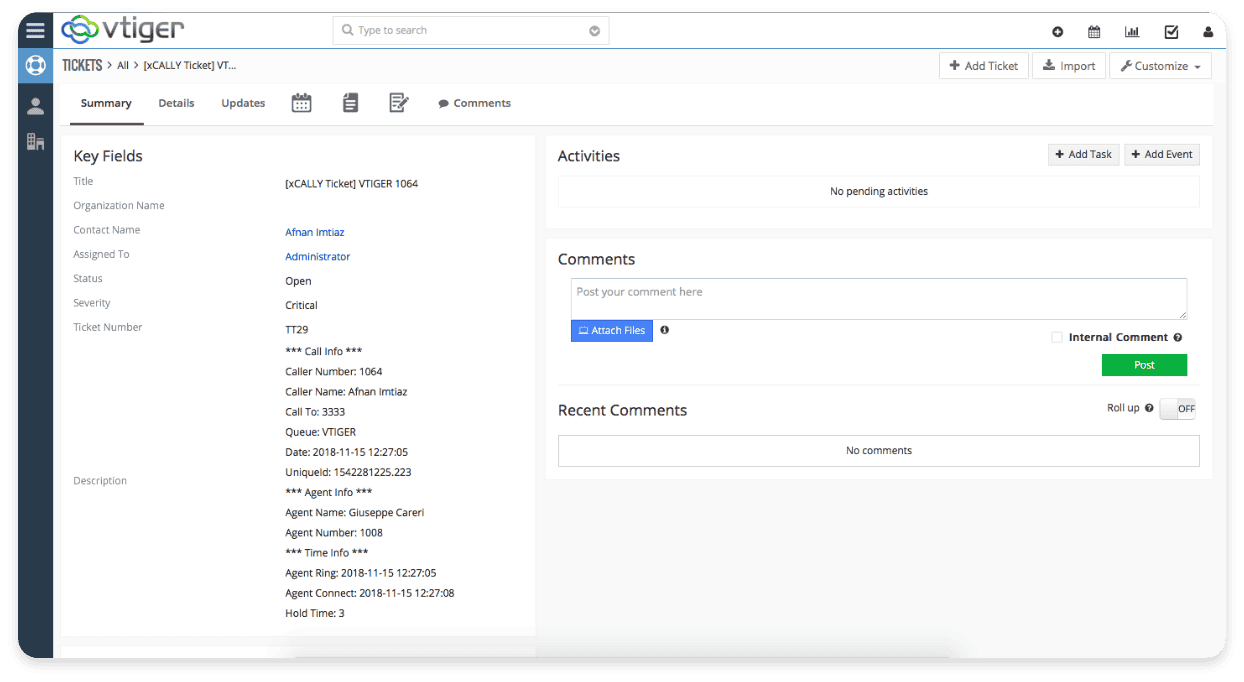Image resolution: width=1244 pixels, height=682 pixels.
Task: Click the Attach Files button
Action: click(x=612, y=331)
